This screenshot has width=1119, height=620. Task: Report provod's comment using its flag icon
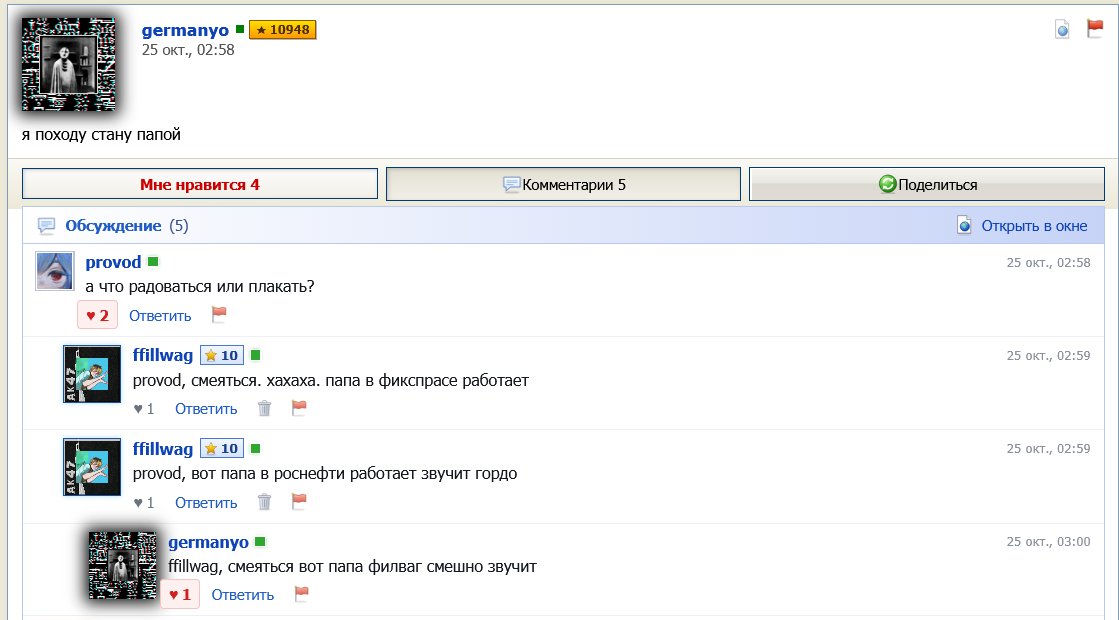point(219,315)
